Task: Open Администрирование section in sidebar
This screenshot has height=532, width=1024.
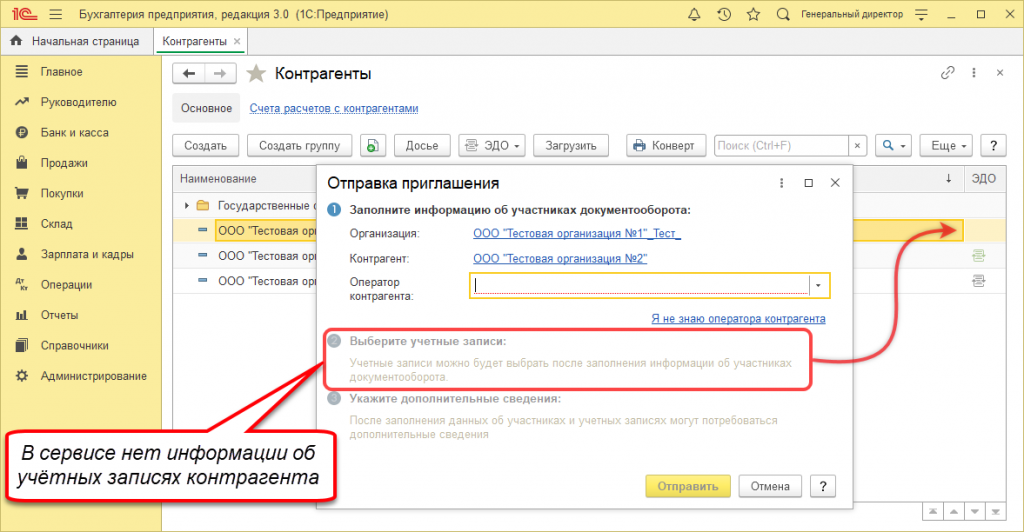Action: pyautogui.click(x=93, y=376)
